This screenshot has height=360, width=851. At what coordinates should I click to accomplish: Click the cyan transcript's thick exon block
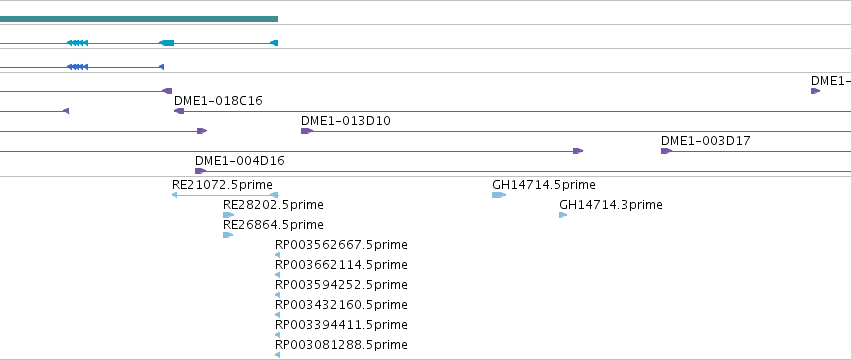click(167, 43)
